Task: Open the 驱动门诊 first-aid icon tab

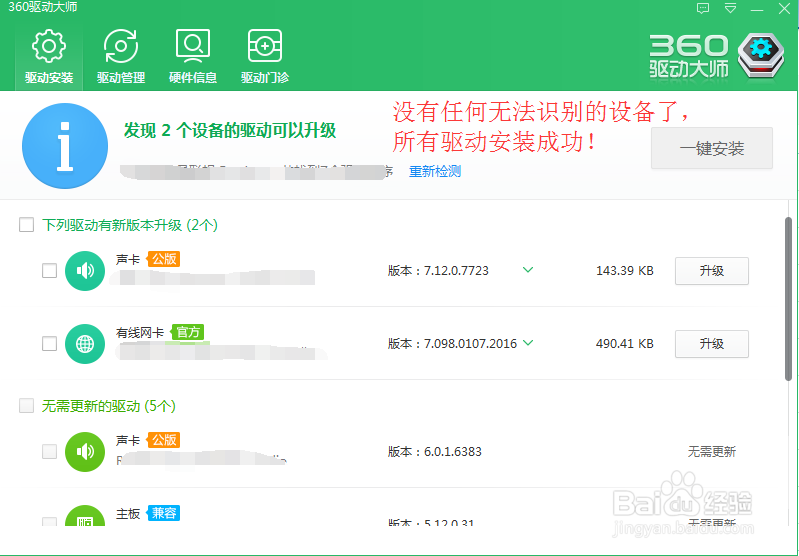Action: point(264,57)
